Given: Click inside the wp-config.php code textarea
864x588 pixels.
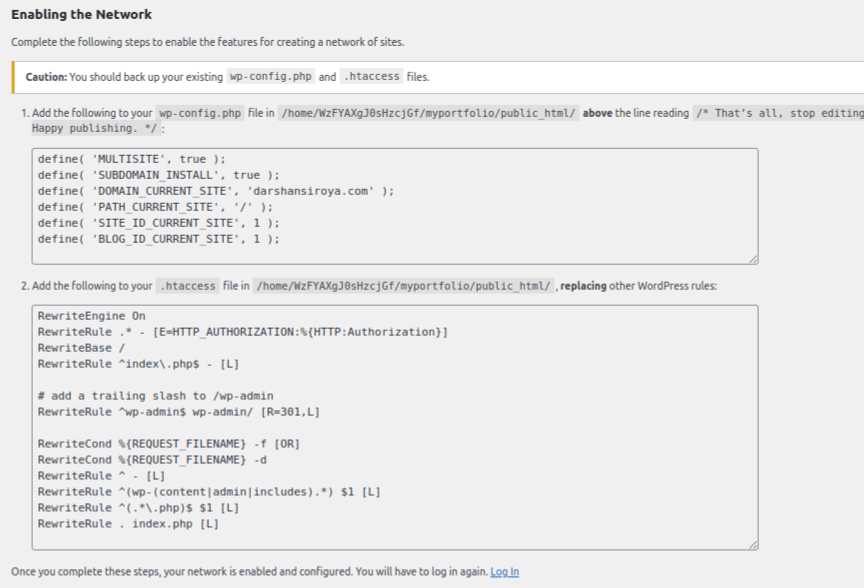Looking at the screenshot, I should 395,206.
